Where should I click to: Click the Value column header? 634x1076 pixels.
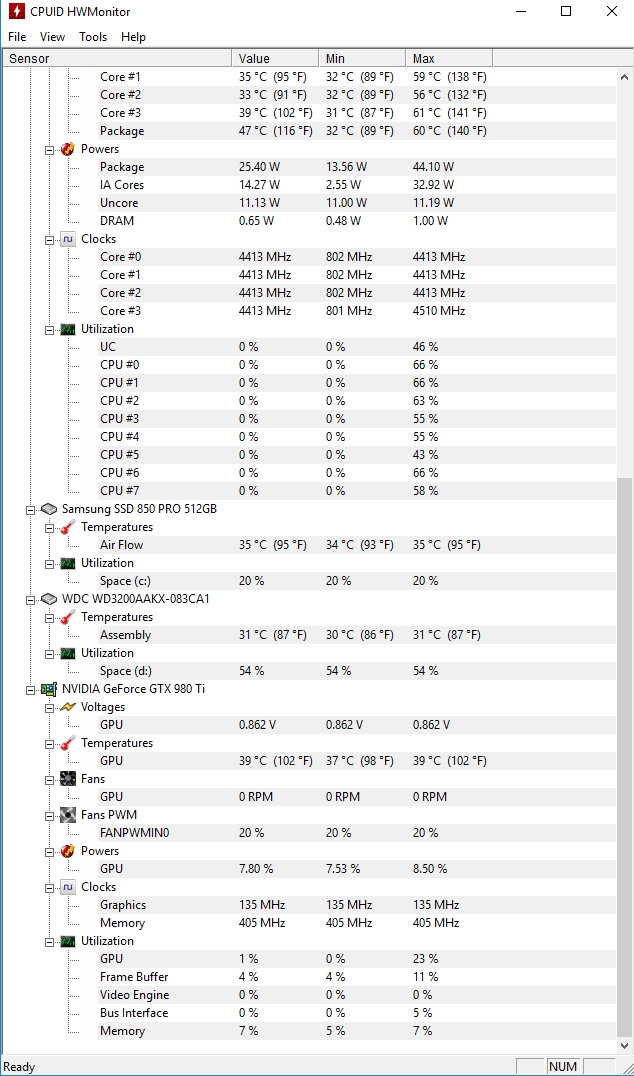coord(254,58)
